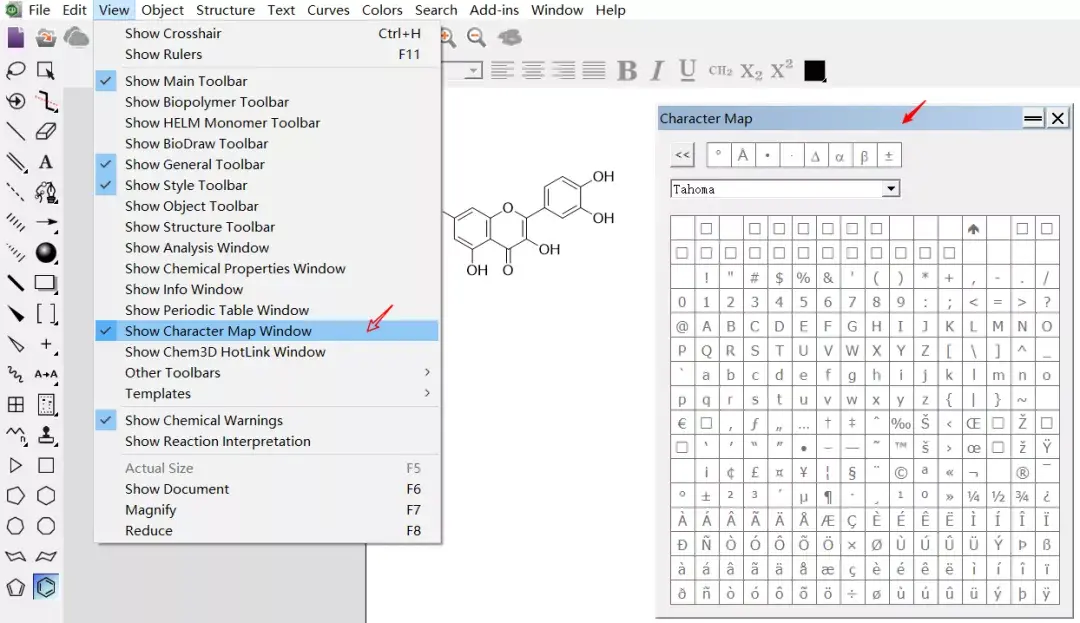Click the << button in Character Map
Viewport: 1080px width, 623px height.
(681, 154)
